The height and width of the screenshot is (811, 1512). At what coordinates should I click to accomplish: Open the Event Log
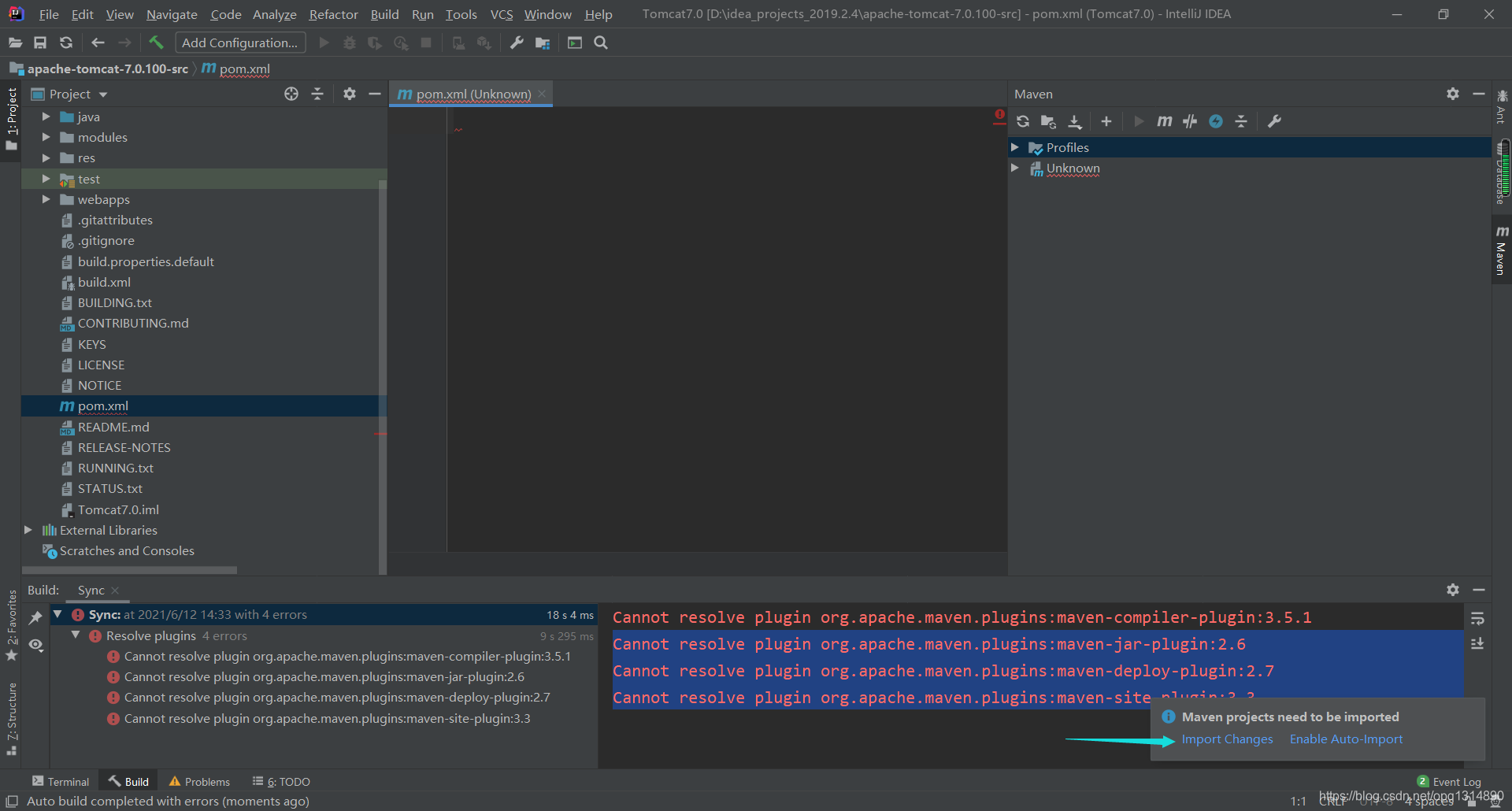point(1449,781)
